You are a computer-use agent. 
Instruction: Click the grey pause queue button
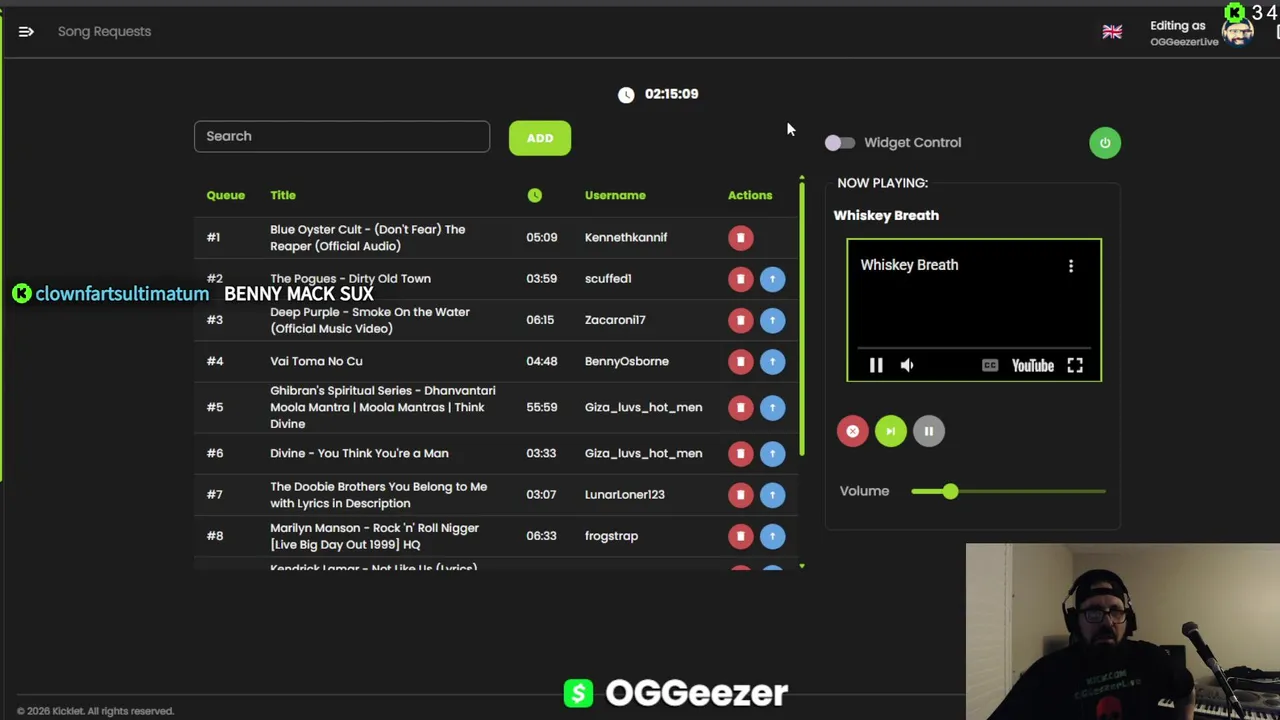coord(929,431)
